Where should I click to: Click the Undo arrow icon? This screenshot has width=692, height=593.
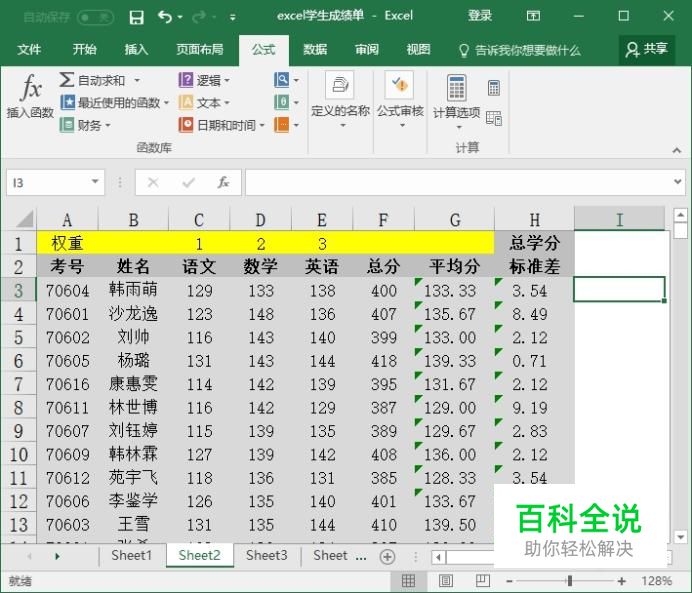[165, 17]
